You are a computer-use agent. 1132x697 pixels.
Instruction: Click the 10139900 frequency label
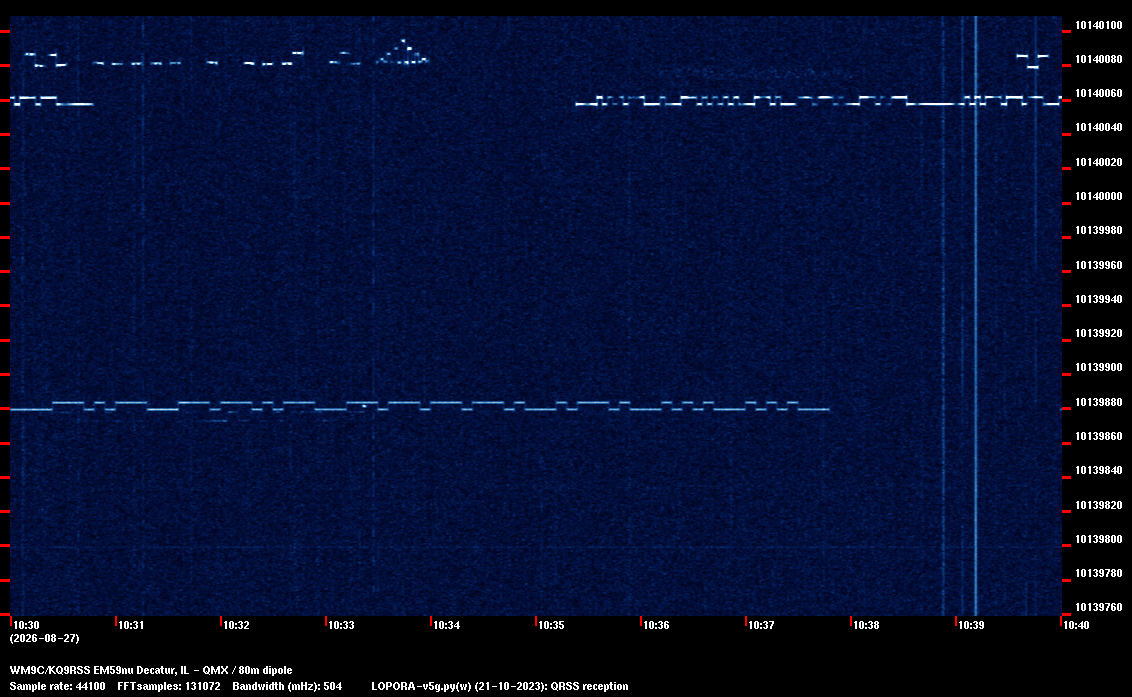1099,368
